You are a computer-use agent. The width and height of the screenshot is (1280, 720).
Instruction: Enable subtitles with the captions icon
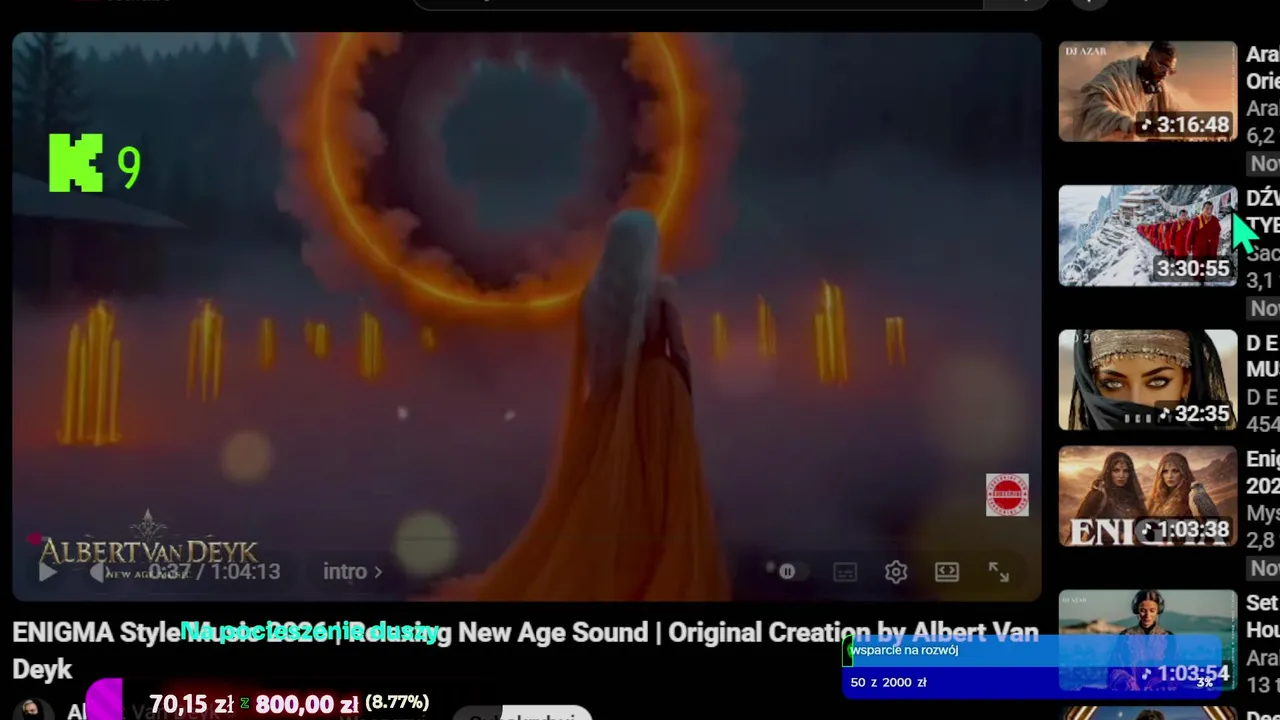pos(845,571)
